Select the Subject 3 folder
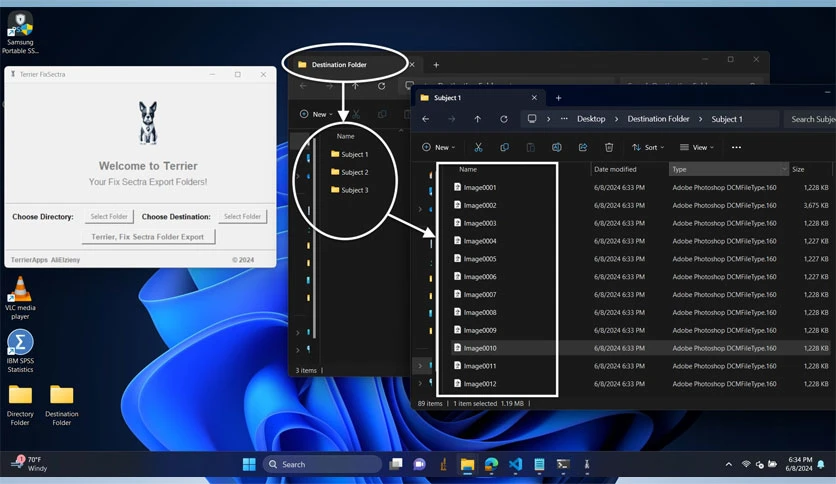The height and width of the screenshot is (484, 836). pos(350,190)
